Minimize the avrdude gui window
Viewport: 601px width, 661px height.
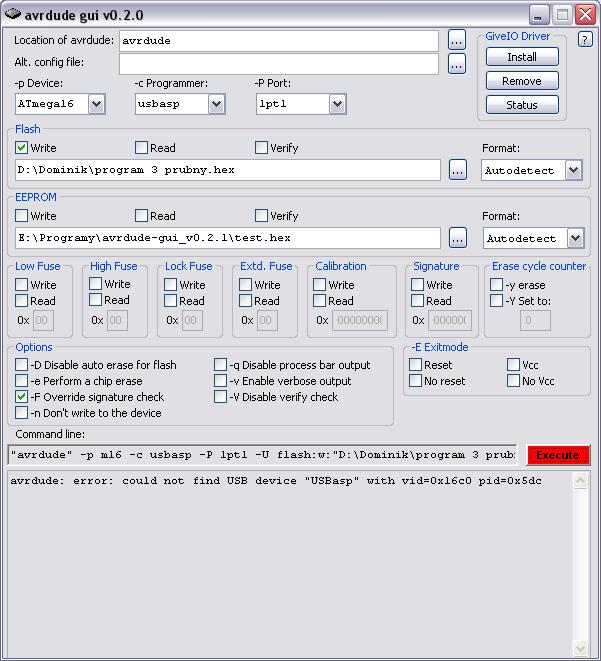(539, 15)
